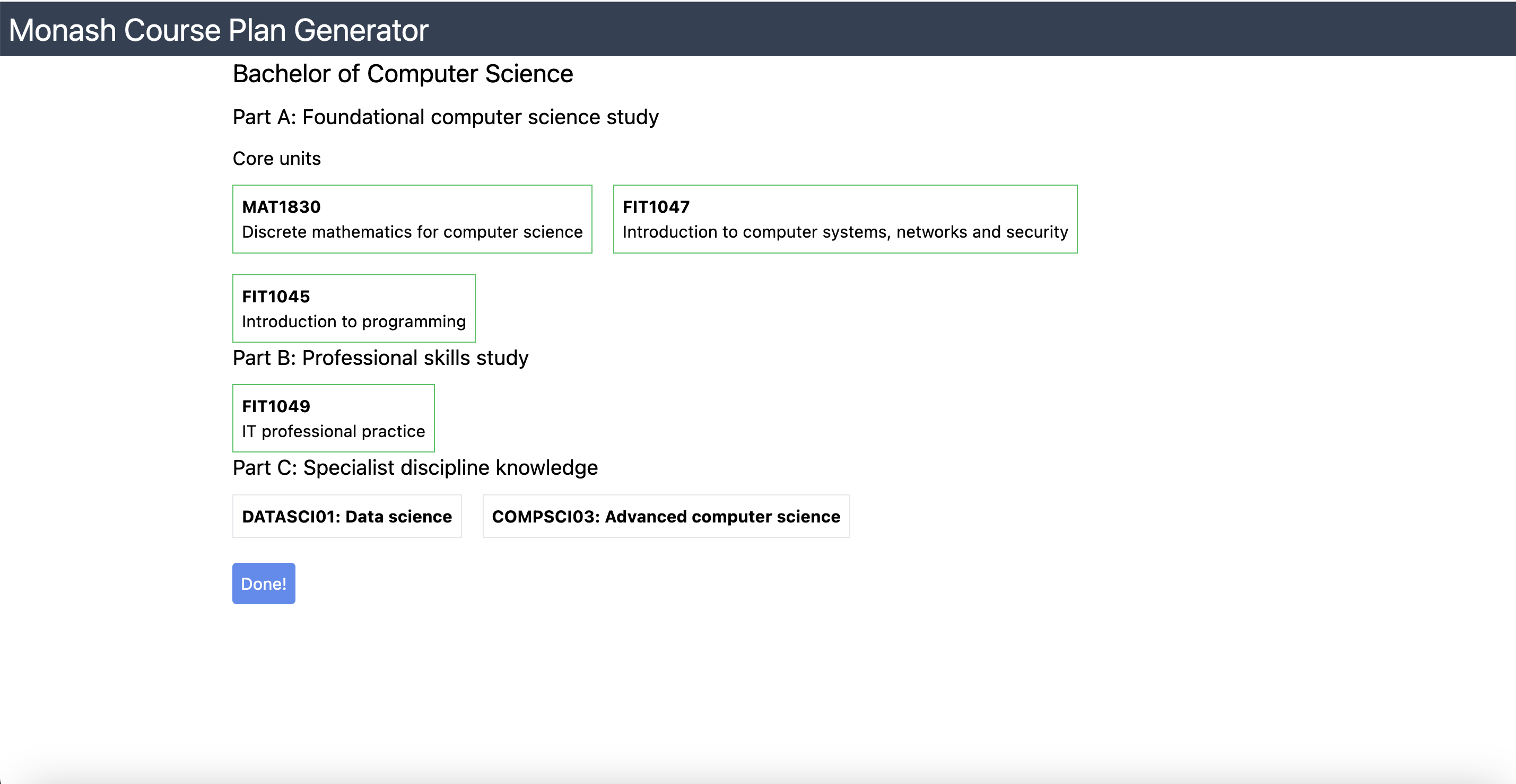Select the DATASCI01: Data science specialisation
This screenshot has width=1516, height=784.
click(347, 516)
